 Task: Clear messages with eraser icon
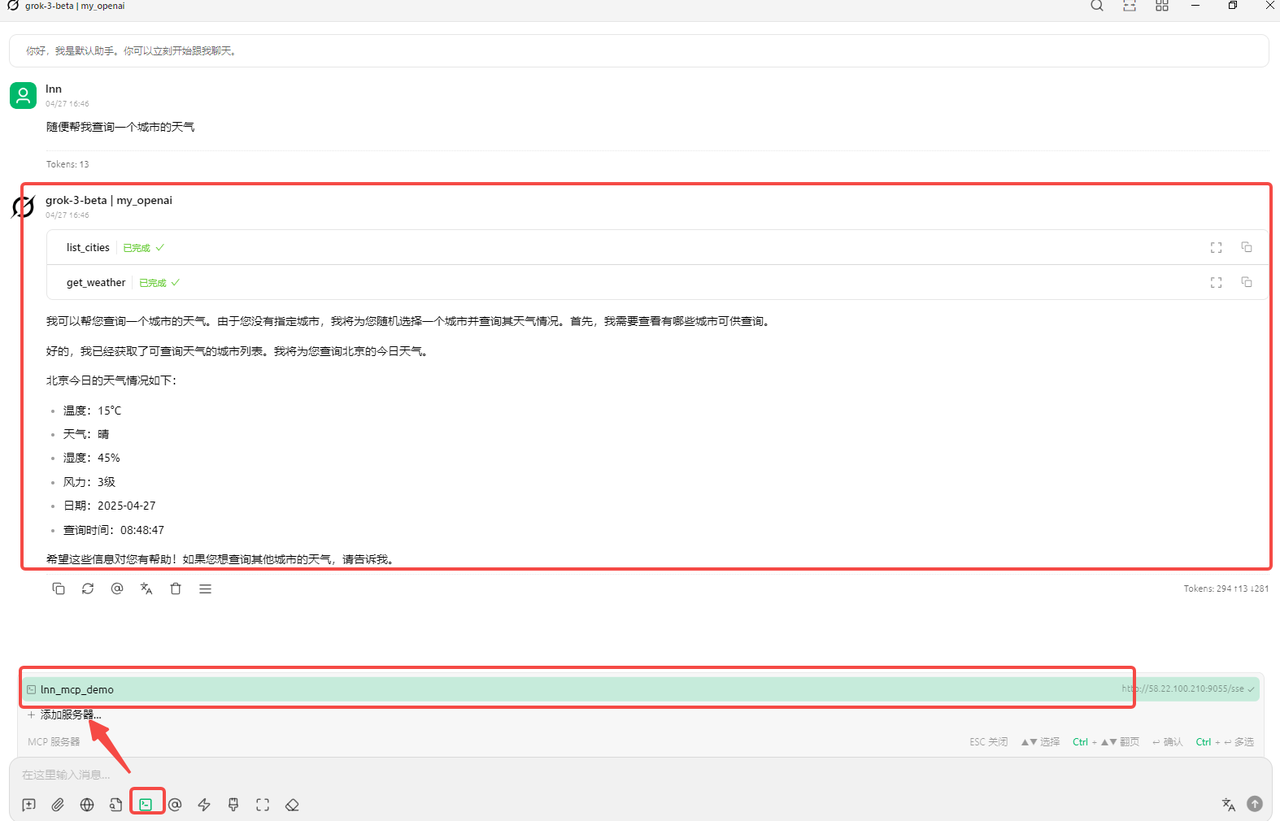tap(292, 805)
